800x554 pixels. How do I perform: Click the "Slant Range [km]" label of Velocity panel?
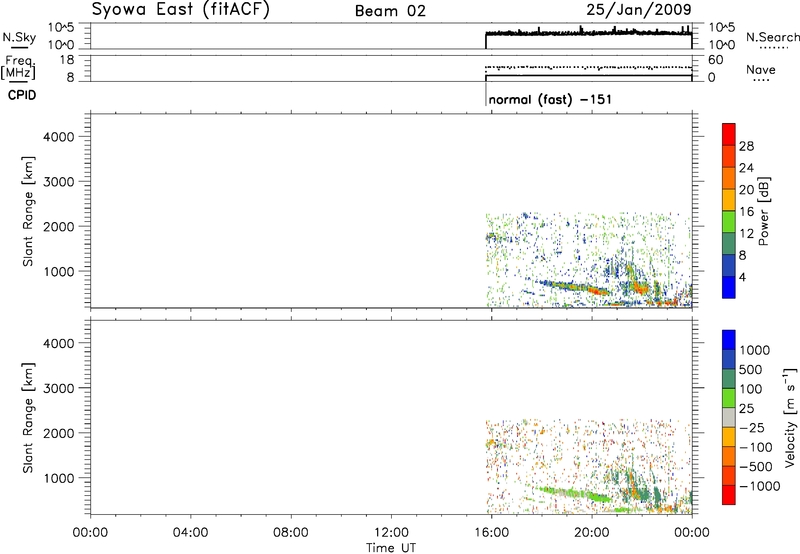pos(28,418)
